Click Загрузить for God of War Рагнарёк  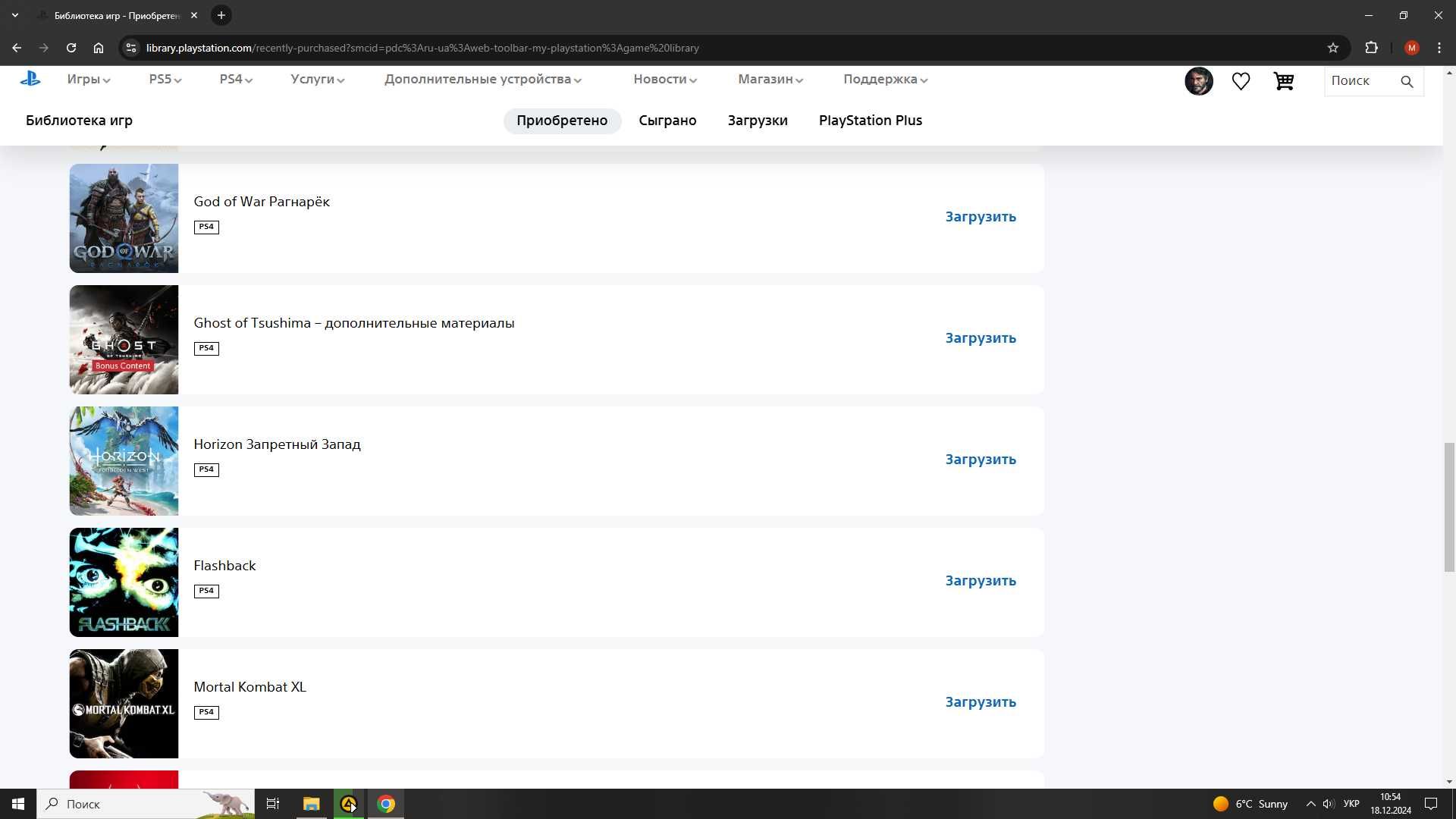(981, 217)
